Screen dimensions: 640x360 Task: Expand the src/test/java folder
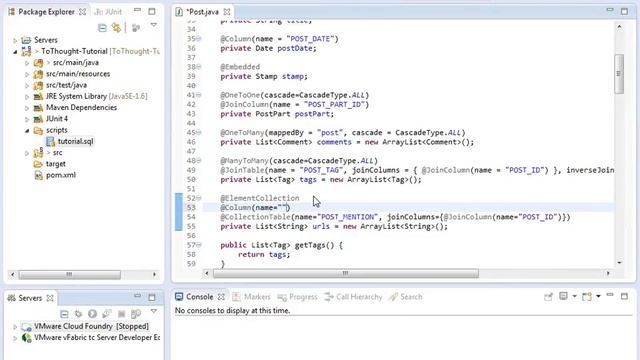(x=27, y=86)
